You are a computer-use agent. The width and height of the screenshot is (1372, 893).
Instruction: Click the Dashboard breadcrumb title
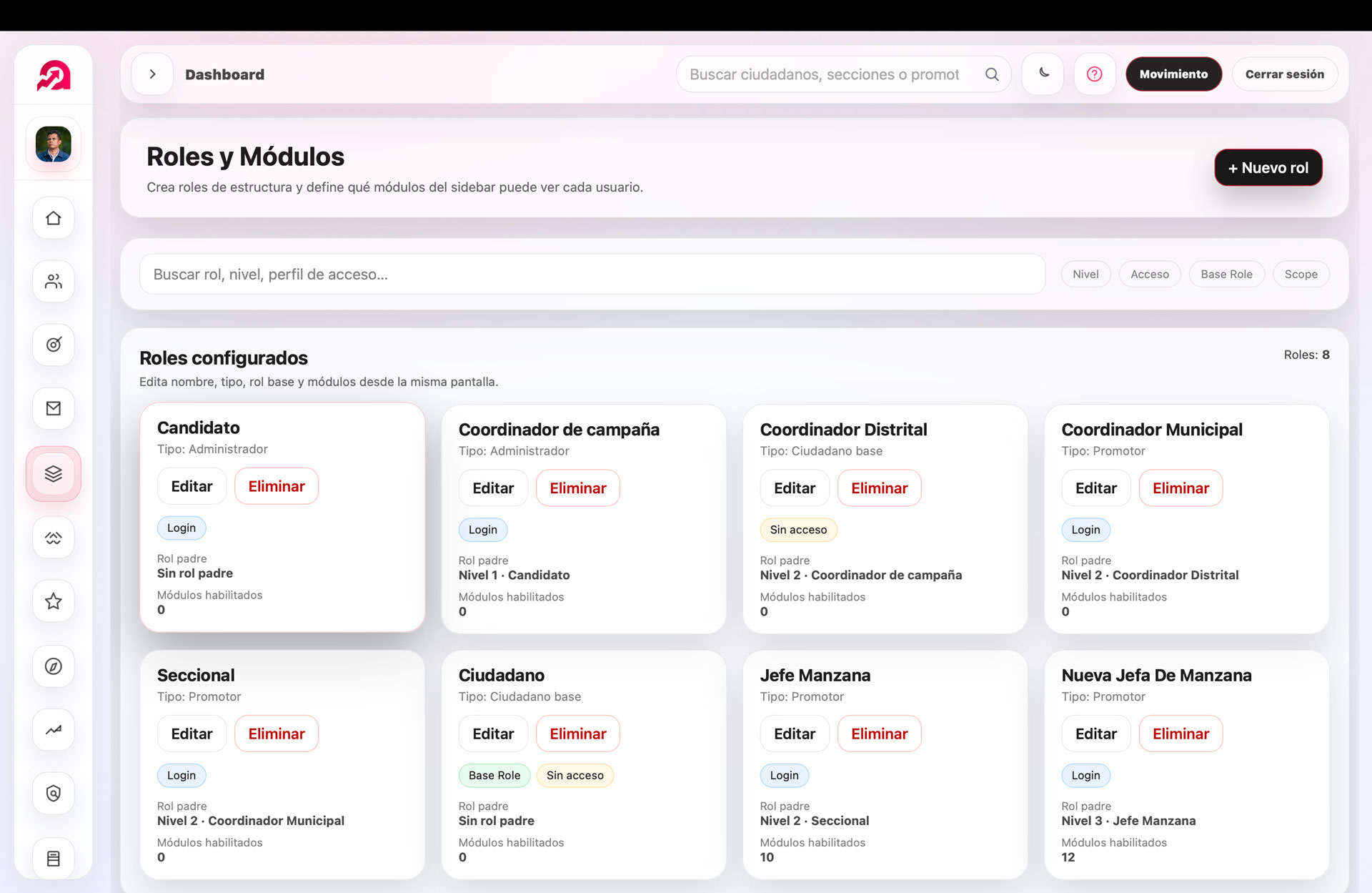(224, 74)
